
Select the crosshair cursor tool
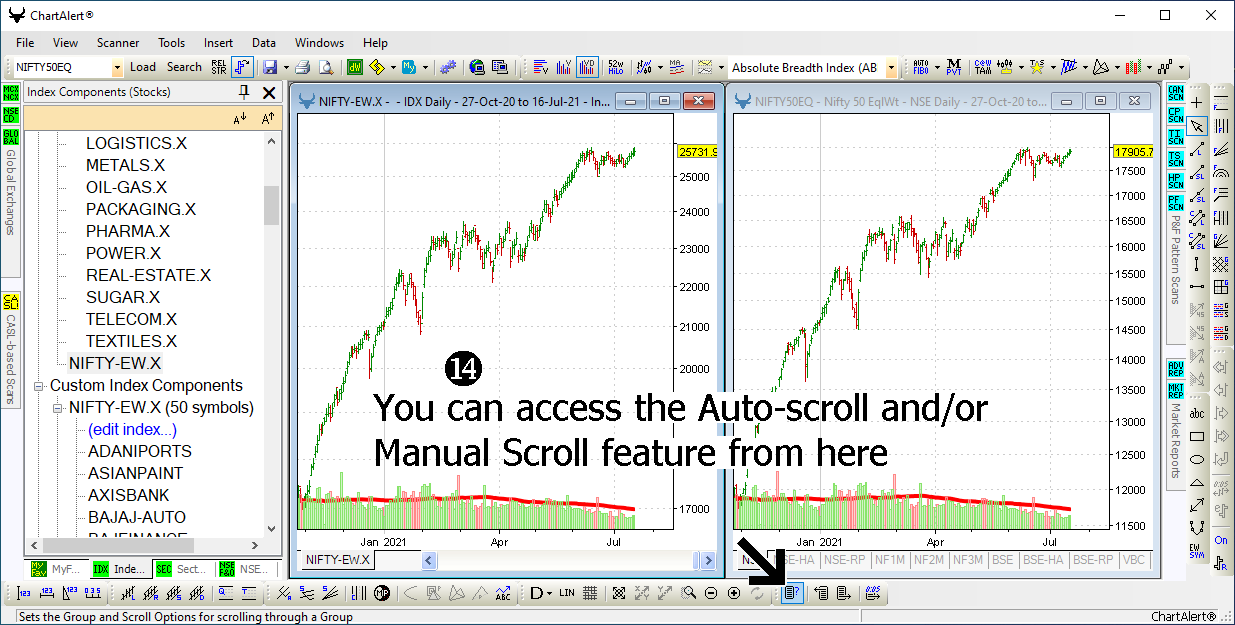(x=1197, y=103)
